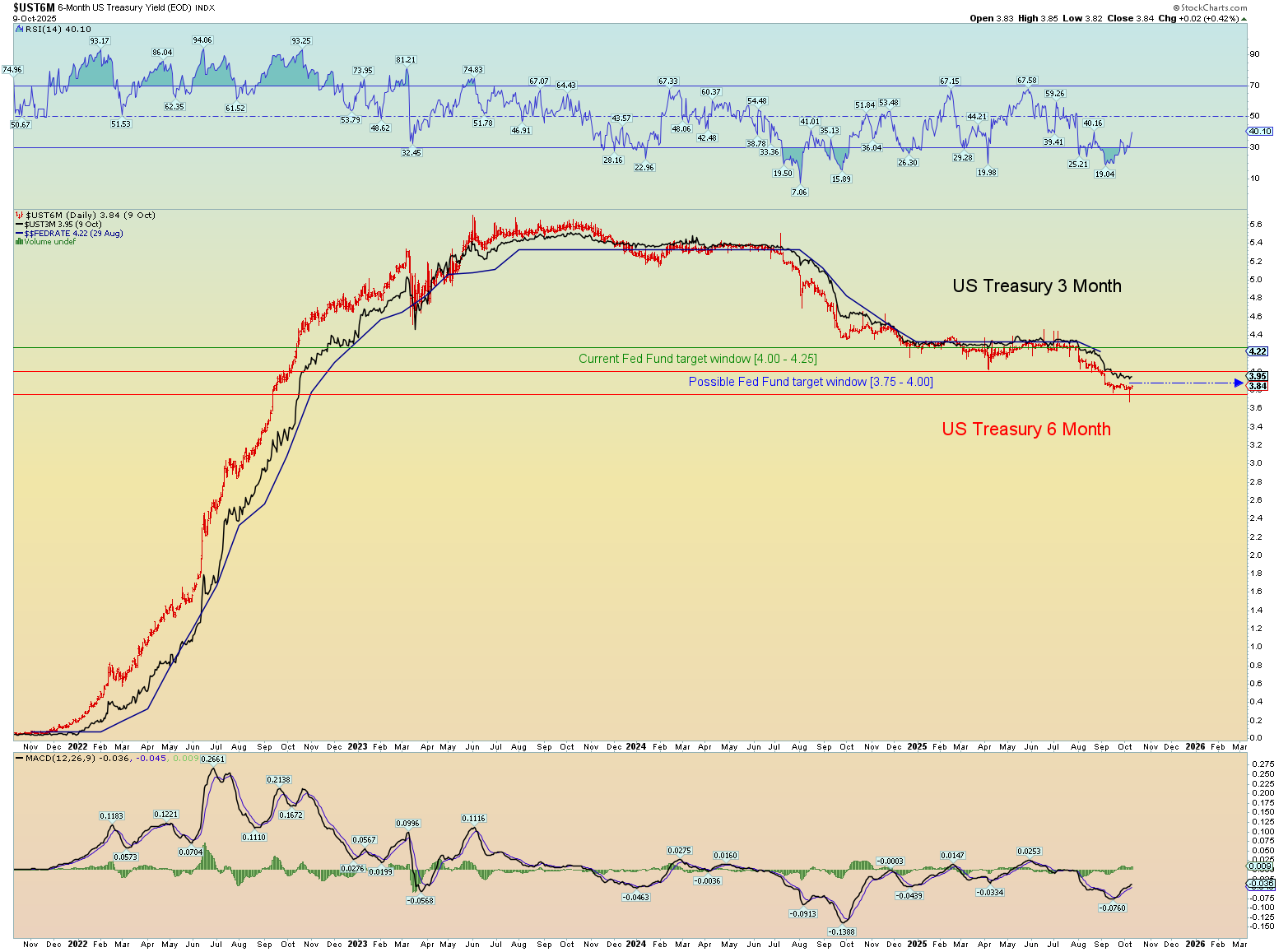Click the 'Current Fed Fund target window' label

[697, 359]
